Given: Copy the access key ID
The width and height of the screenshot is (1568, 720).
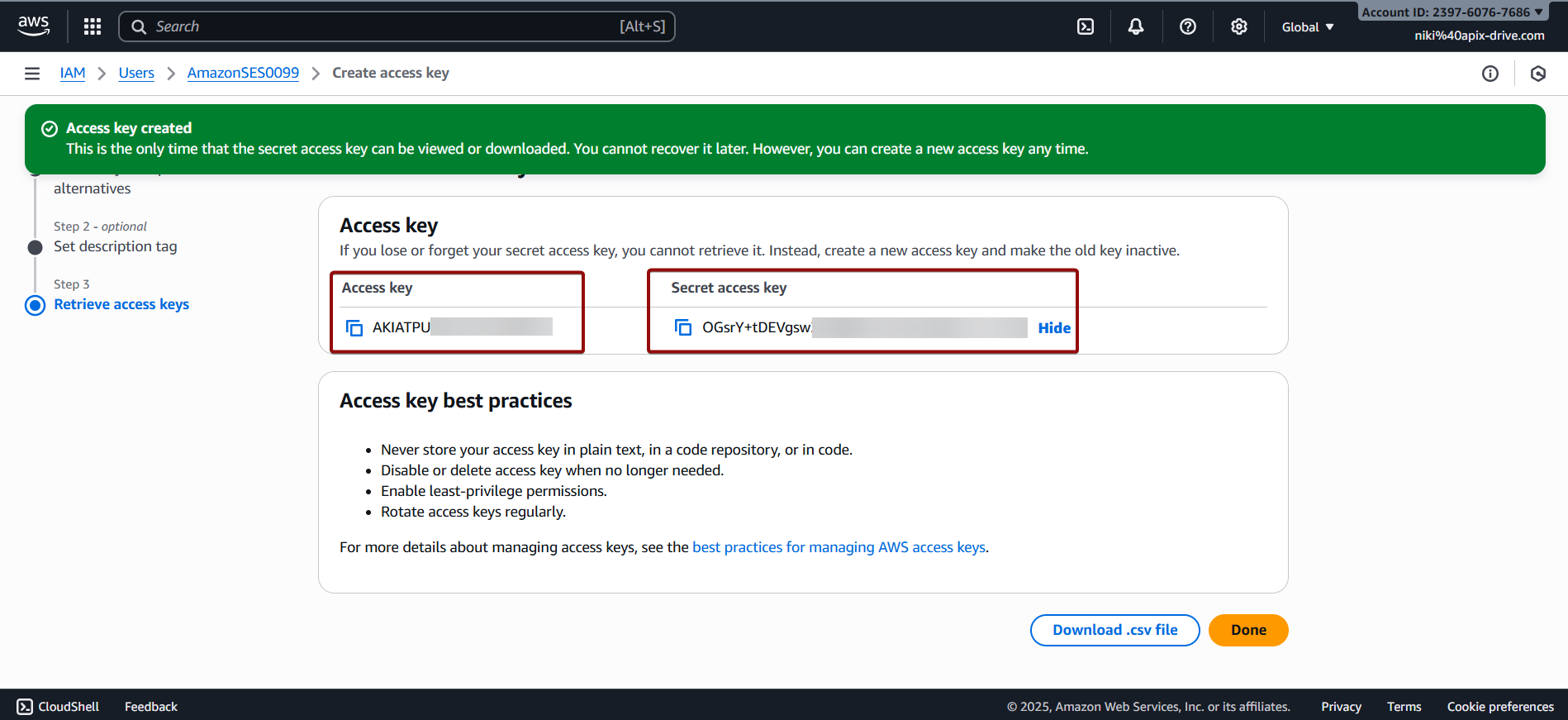Looking at the screenshot, I should point(354,328).
